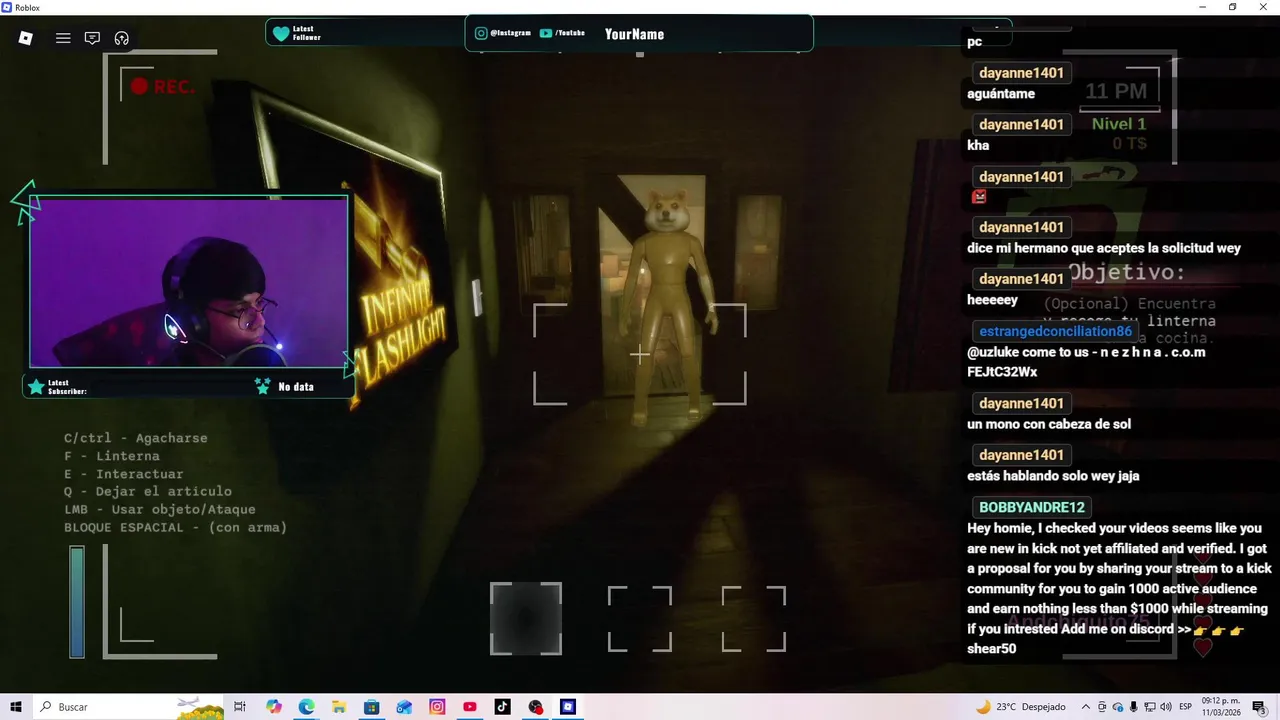This screenshot has width=1280, height=720.
Task: Click the headset voice icon in Roblox
Action: 122,38
